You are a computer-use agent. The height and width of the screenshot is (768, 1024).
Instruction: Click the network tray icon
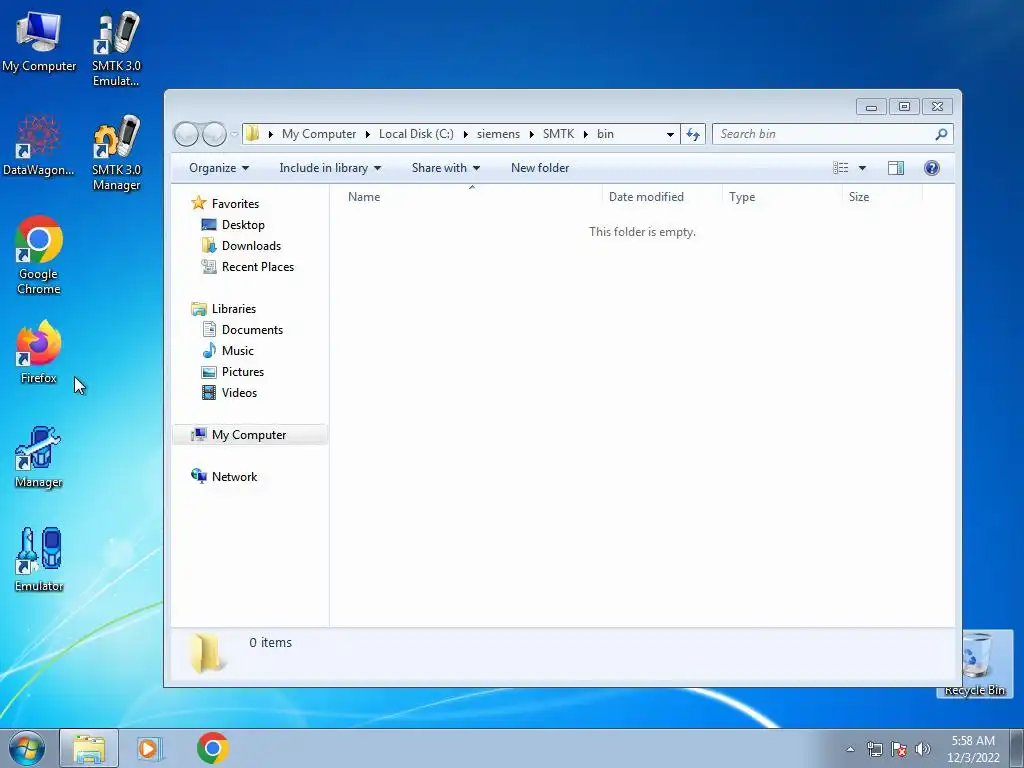pyautogui.click(x=874, y=749)
